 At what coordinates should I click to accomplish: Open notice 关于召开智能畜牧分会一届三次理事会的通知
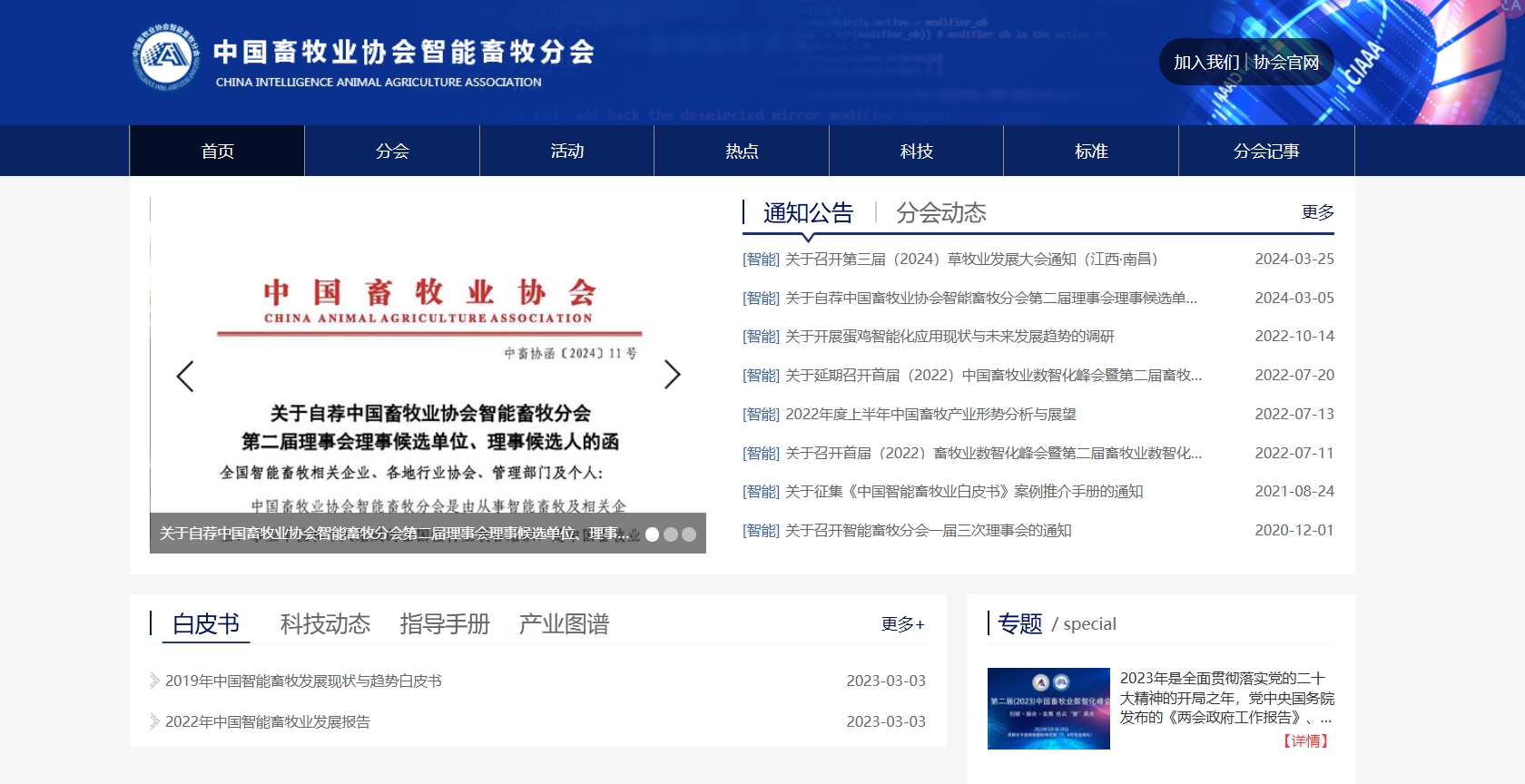point(928,531)
